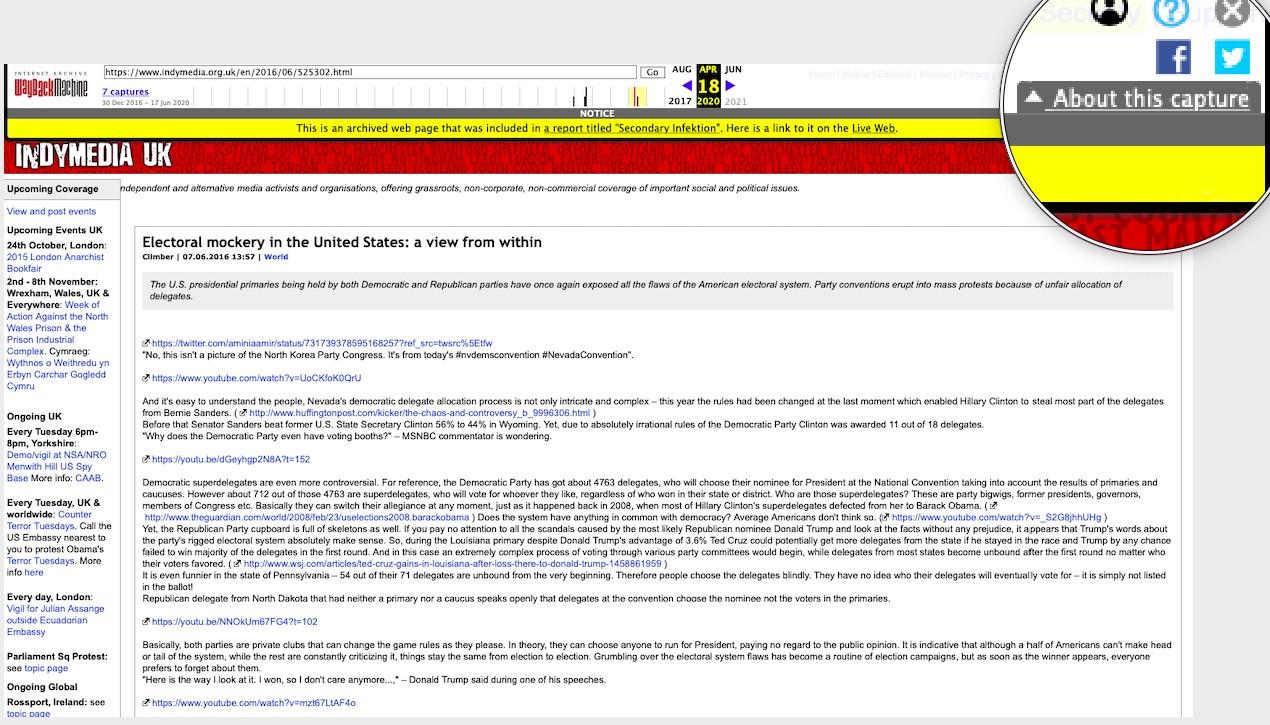Open the Live Web link
This screenshot has width=1270, height=725.
click(x=873, y=128)
